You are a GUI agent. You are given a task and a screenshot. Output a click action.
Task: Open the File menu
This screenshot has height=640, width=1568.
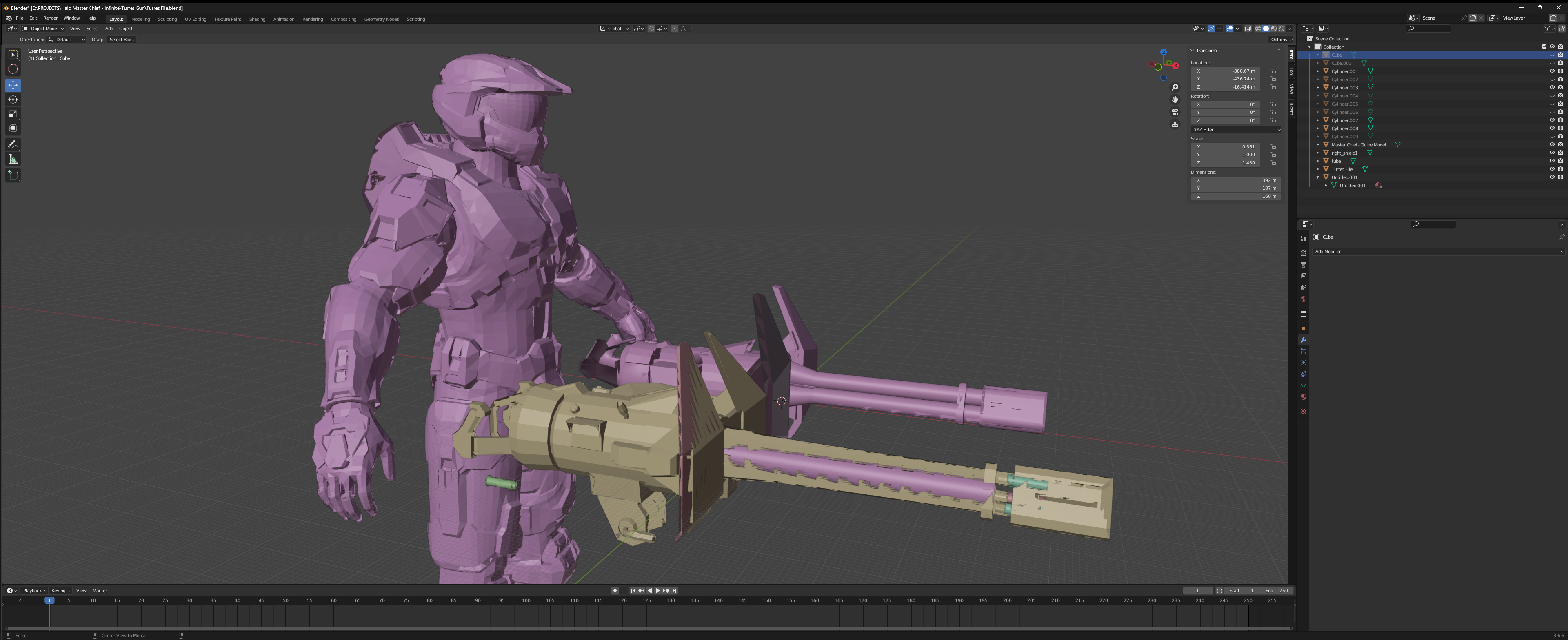coord(20,18)
